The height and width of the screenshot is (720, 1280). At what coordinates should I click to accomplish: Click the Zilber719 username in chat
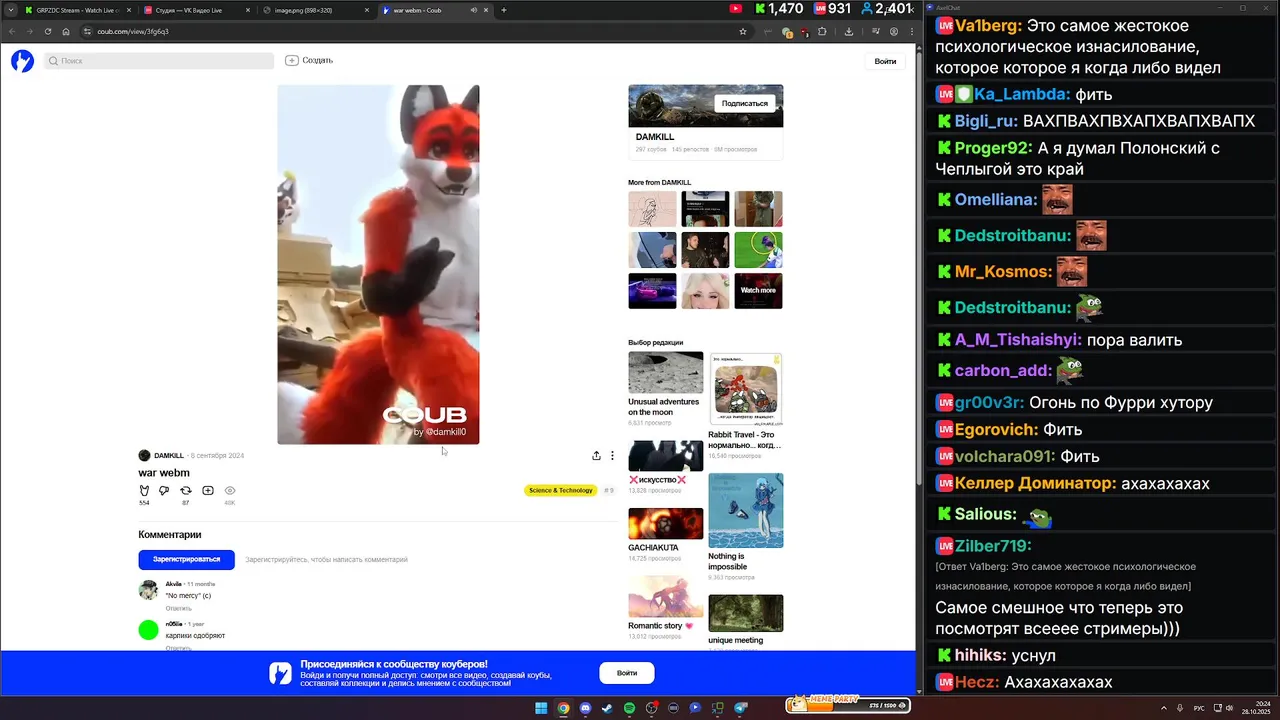[992, 546]
